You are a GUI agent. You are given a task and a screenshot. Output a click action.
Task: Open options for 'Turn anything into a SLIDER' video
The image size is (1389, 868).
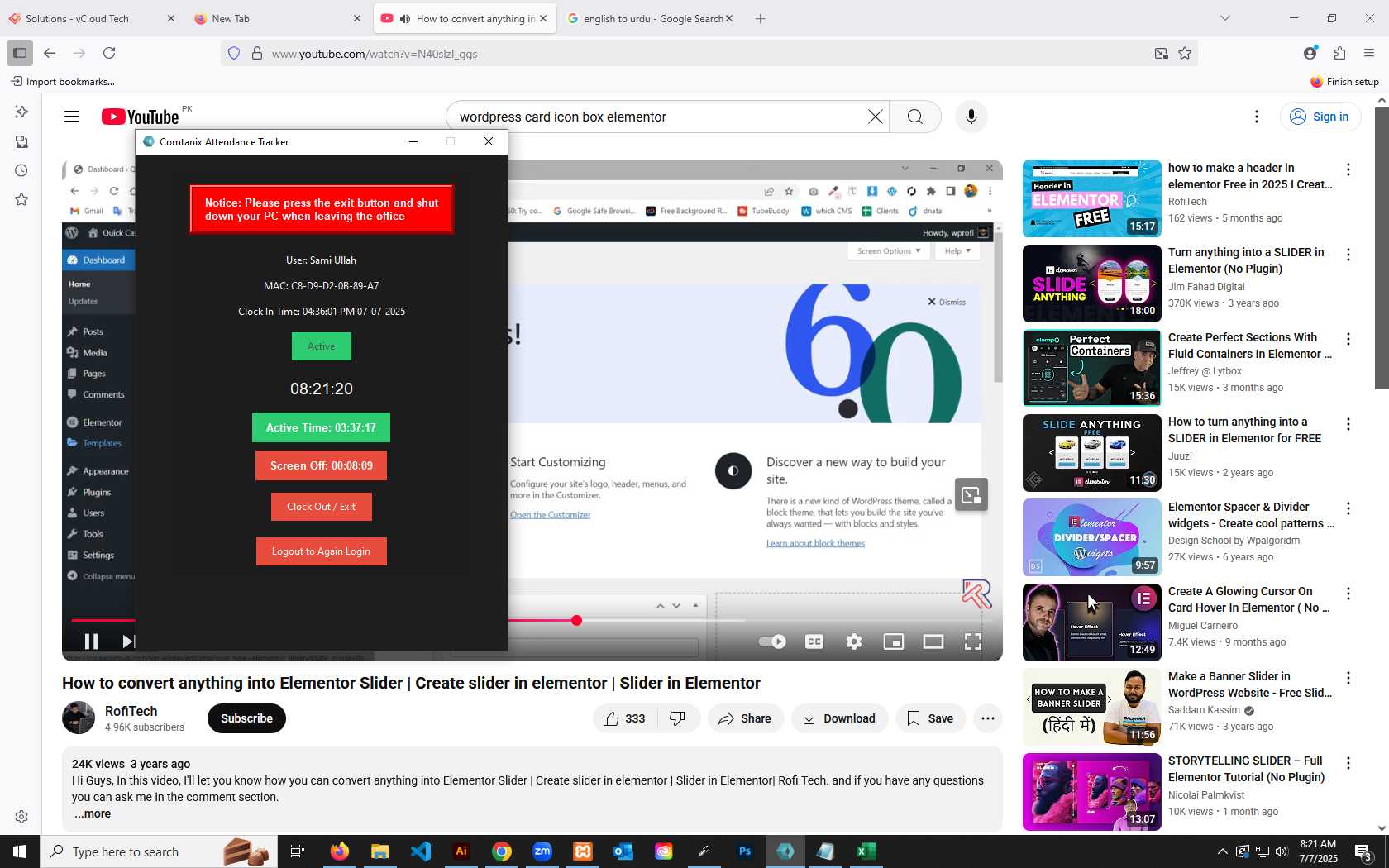[x=1348, y=255]
